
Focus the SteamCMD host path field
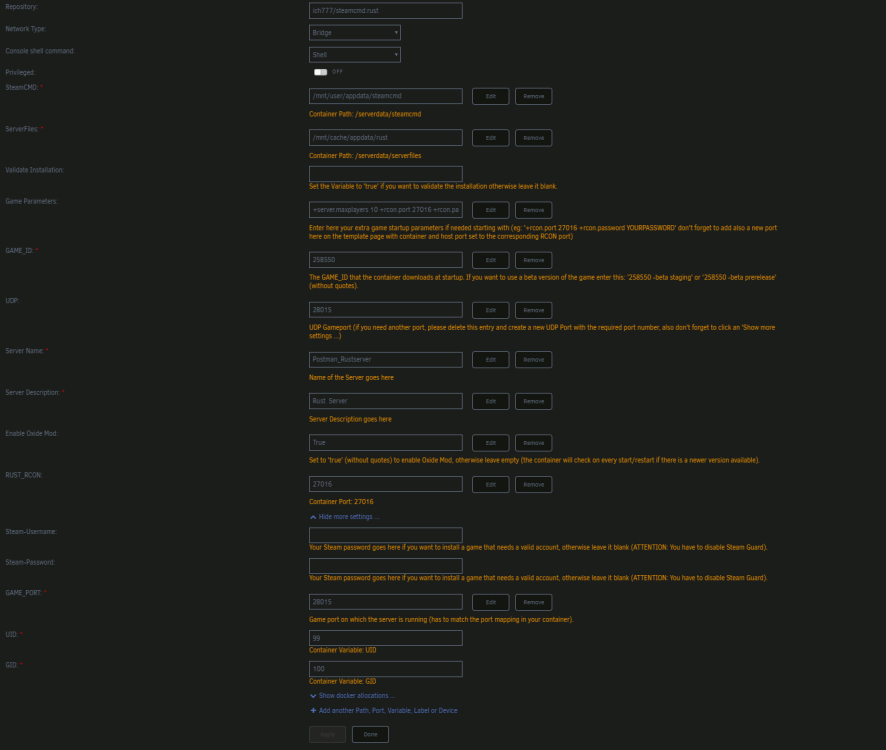point(386,96)
